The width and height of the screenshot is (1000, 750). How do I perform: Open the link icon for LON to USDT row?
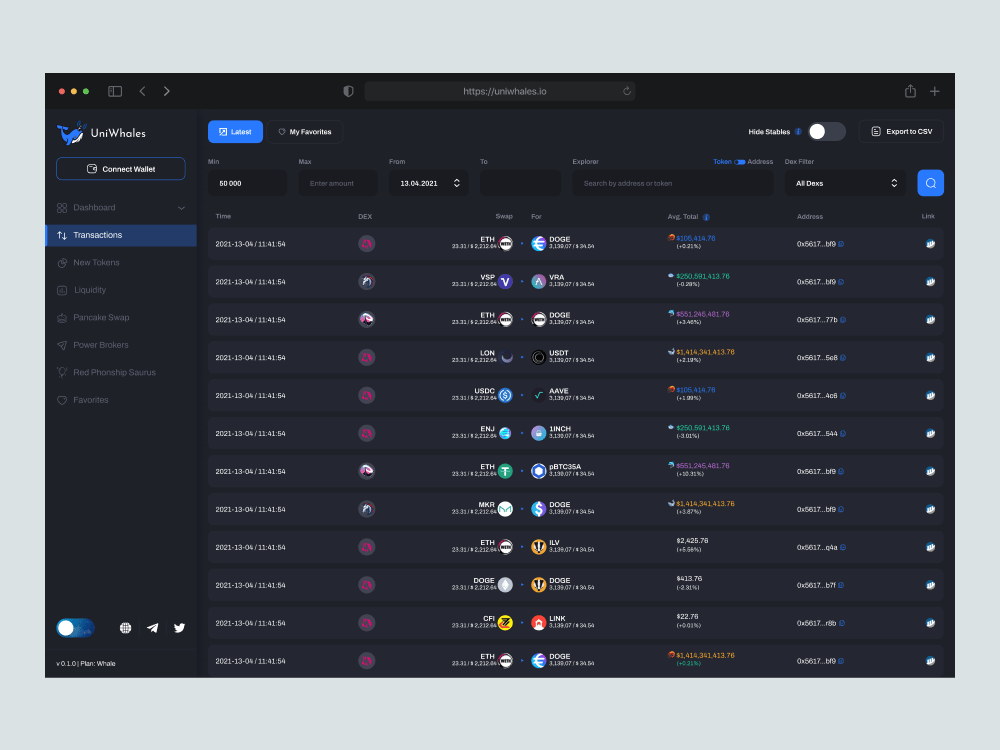tap(930, 358)
